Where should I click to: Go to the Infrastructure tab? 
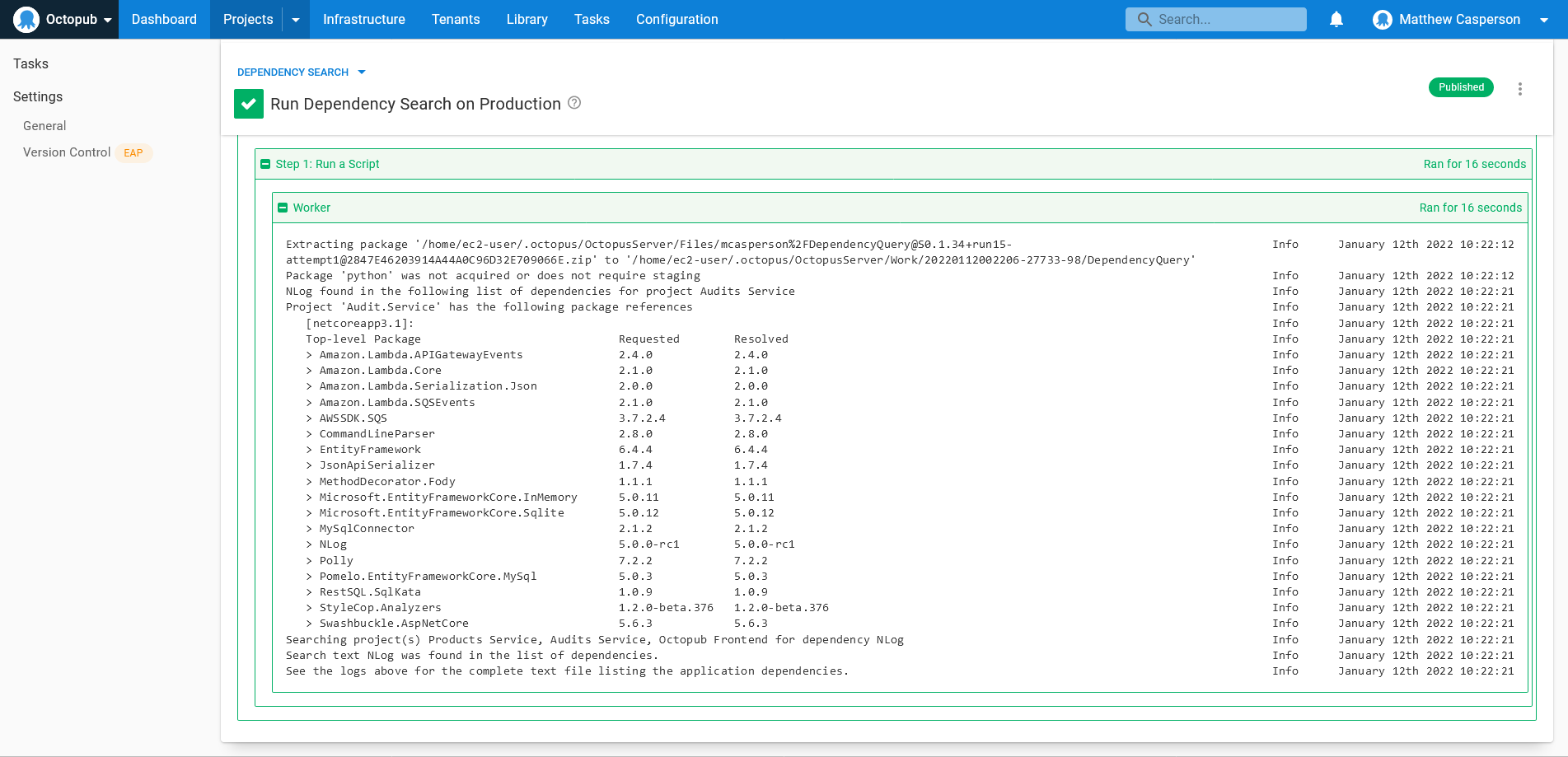(363, 19)
